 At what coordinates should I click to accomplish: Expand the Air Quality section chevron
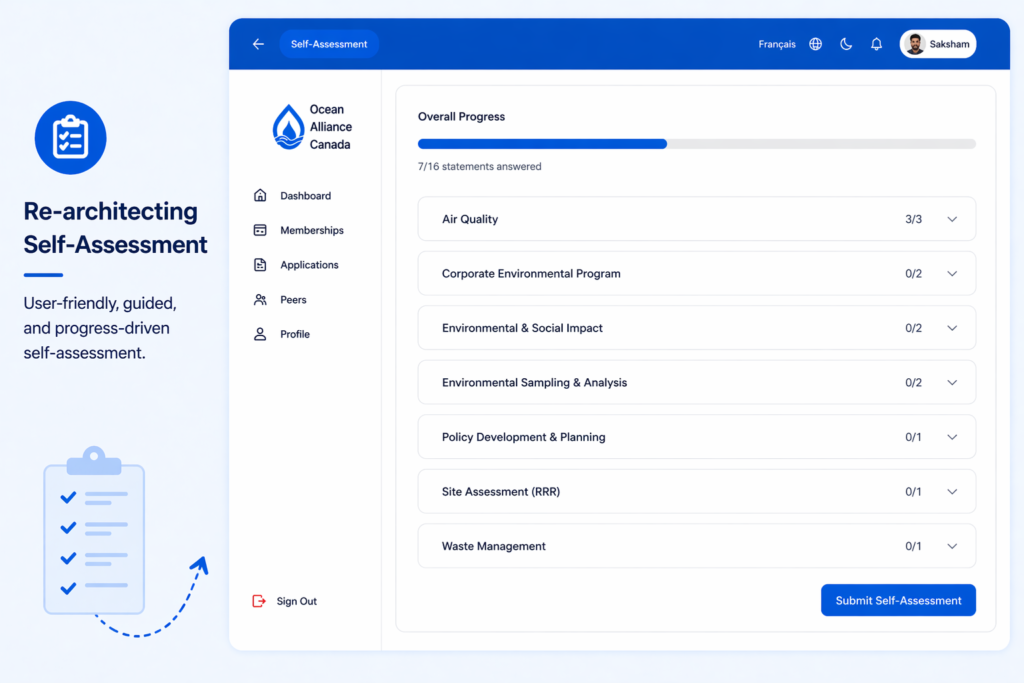(x=952, y=219)
